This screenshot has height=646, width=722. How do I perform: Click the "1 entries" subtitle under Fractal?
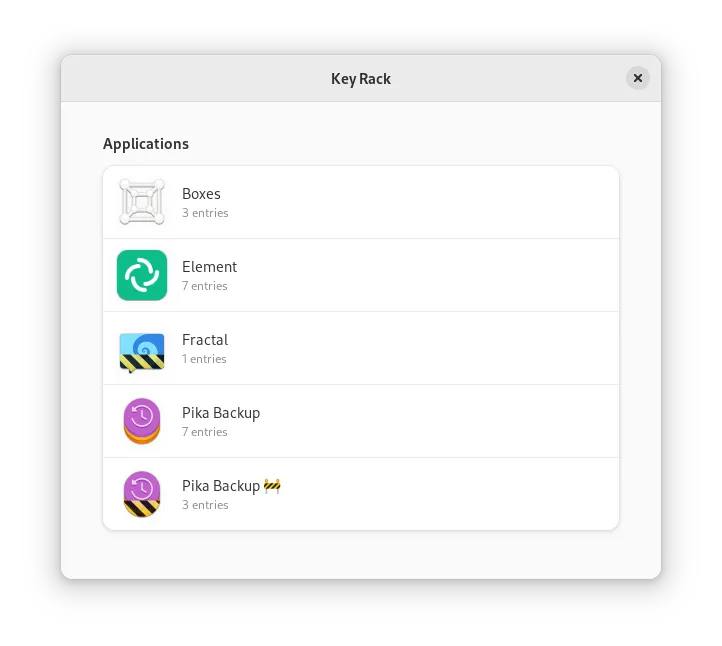point(204,359)
